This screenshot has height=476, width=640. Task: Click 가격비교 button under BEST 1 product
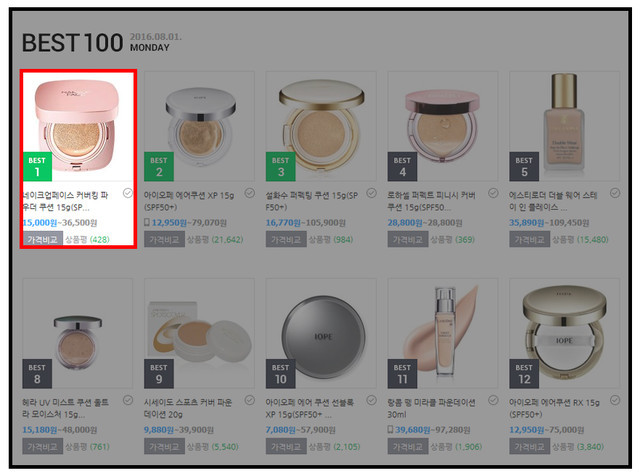pyautogui.click(x=43, y=239)
